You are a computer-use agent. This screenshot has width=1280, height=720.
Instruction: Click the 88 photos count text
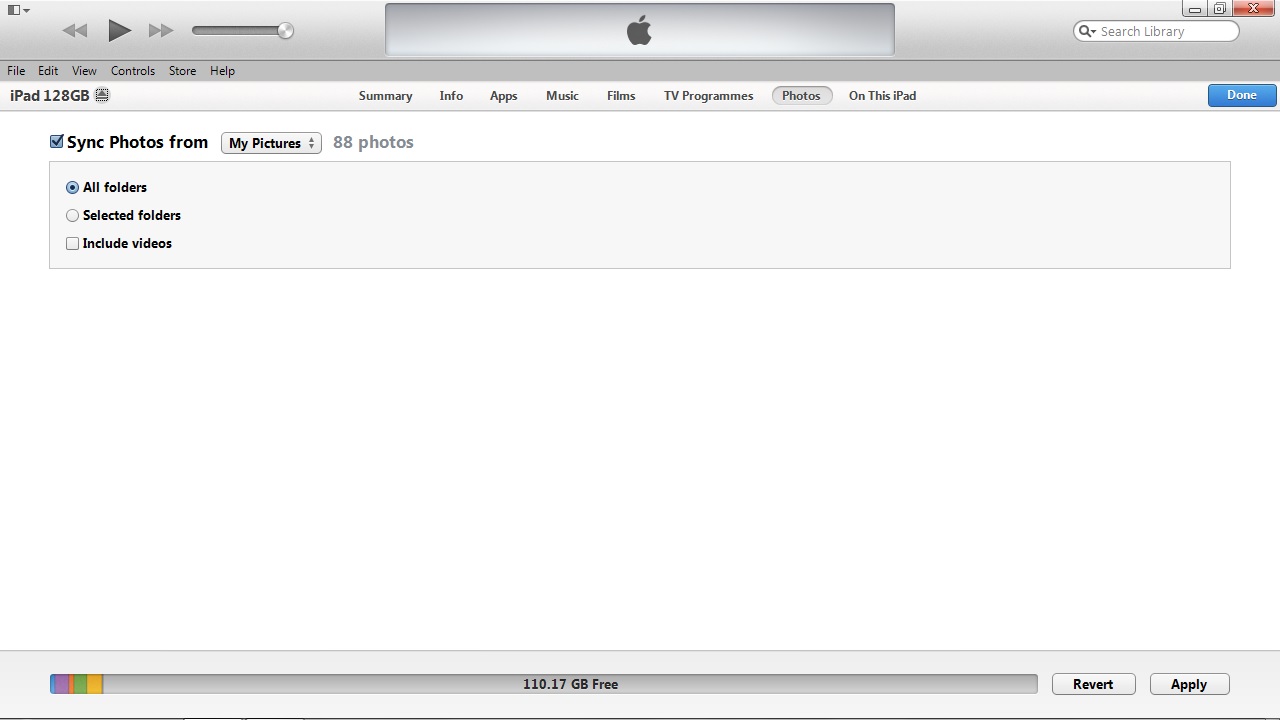373,142
